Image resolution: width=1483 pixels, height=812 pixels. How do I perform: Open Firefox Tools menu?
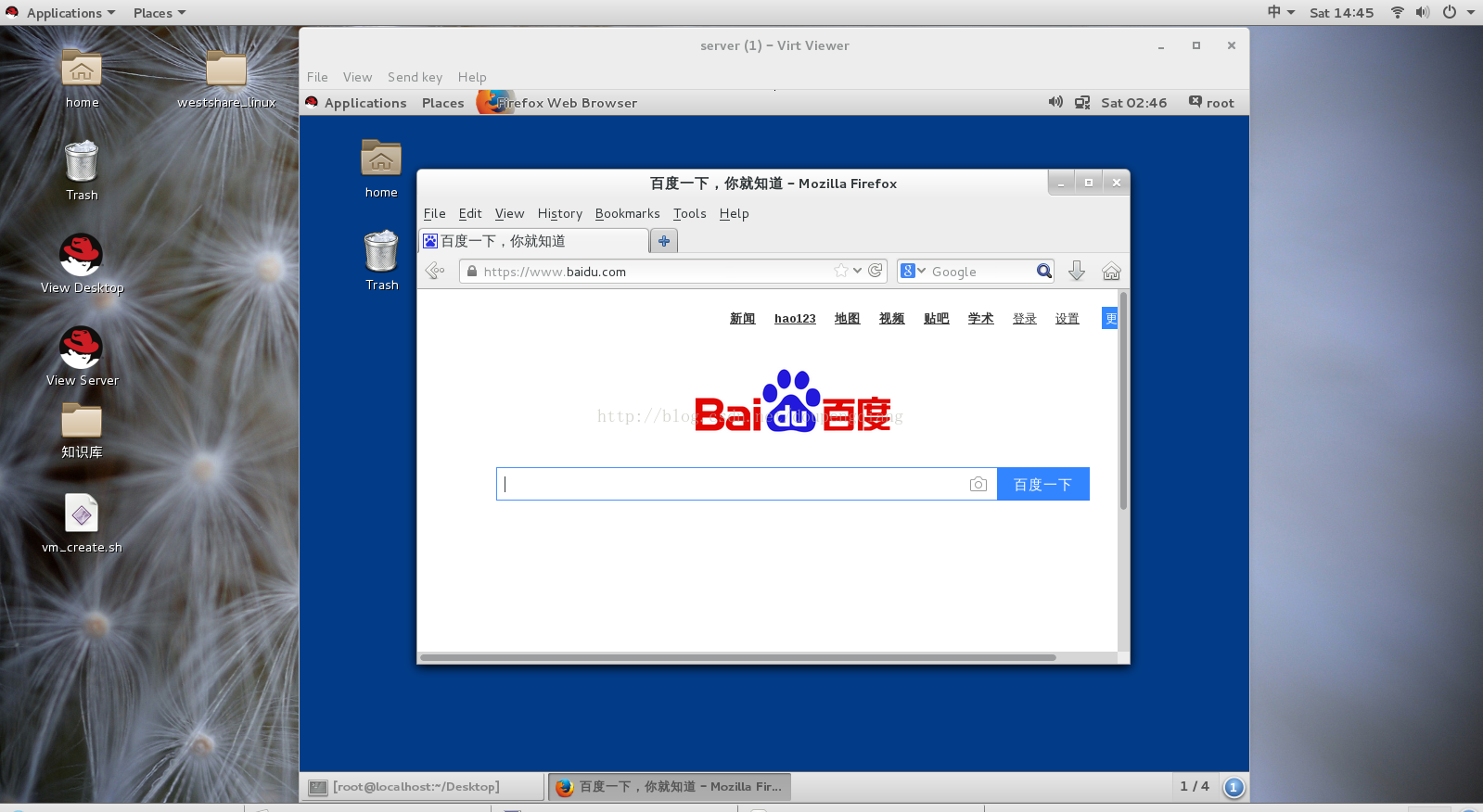tap(690, 213)
